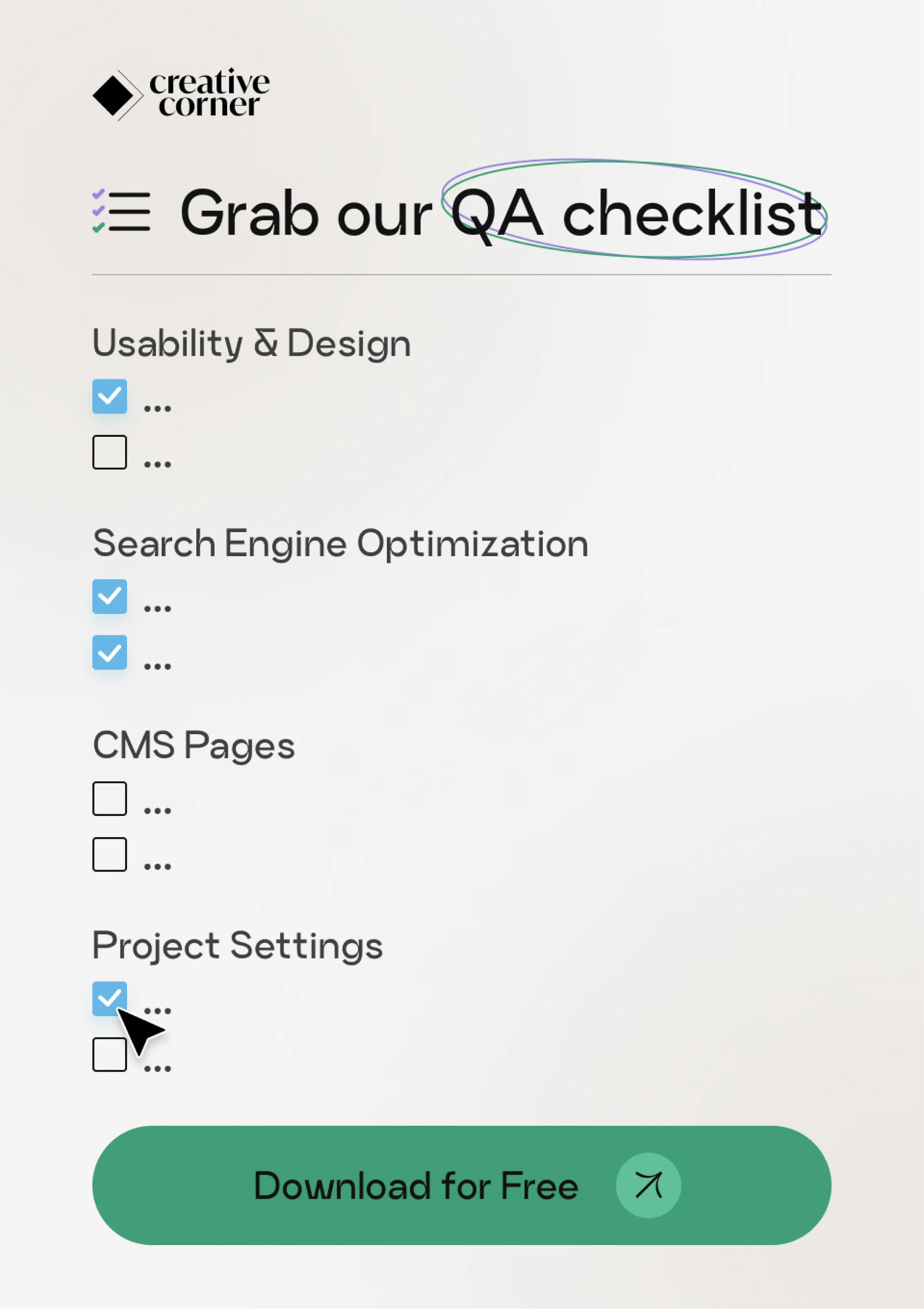Click the checklist icon beside the heading
This screenshot has height=1309, width=924.
[x=121, y=211]
